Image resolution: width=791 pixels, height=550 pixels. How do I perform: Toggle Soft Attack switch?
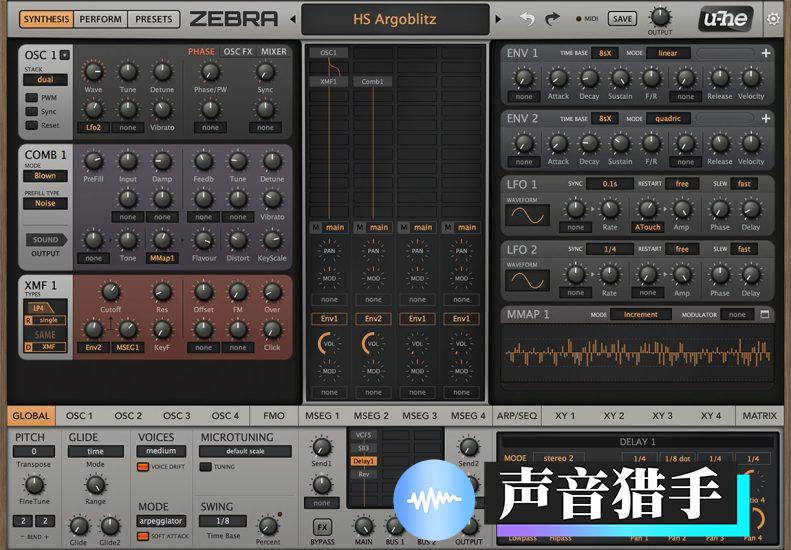[x=143, y=536]
